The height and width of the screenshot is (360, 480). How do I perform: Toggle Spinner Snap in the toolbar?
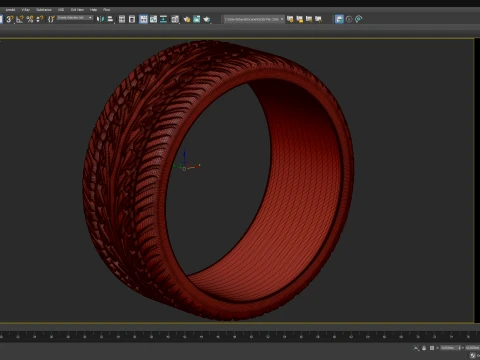click(40, 19)
